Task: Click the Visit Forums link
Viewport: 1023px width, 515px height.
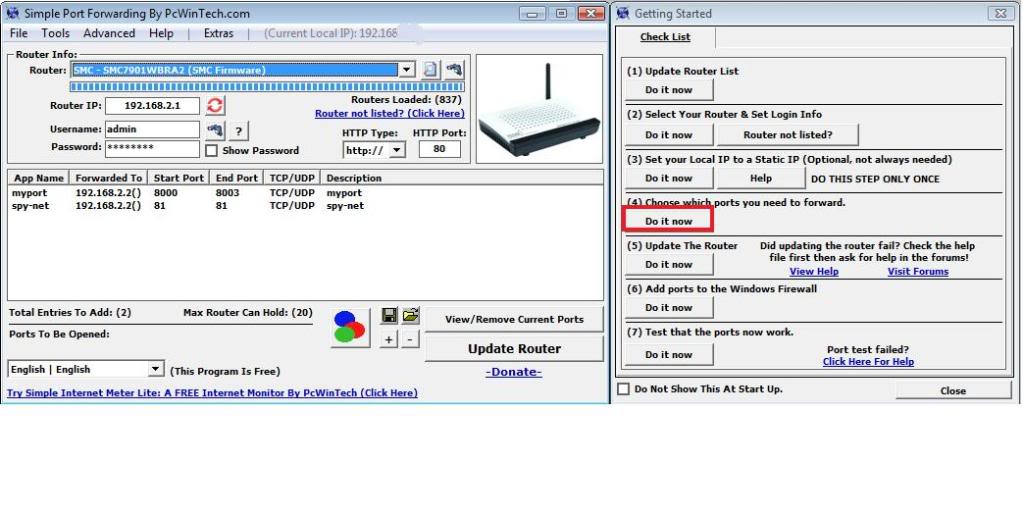Action: (917, 272)
